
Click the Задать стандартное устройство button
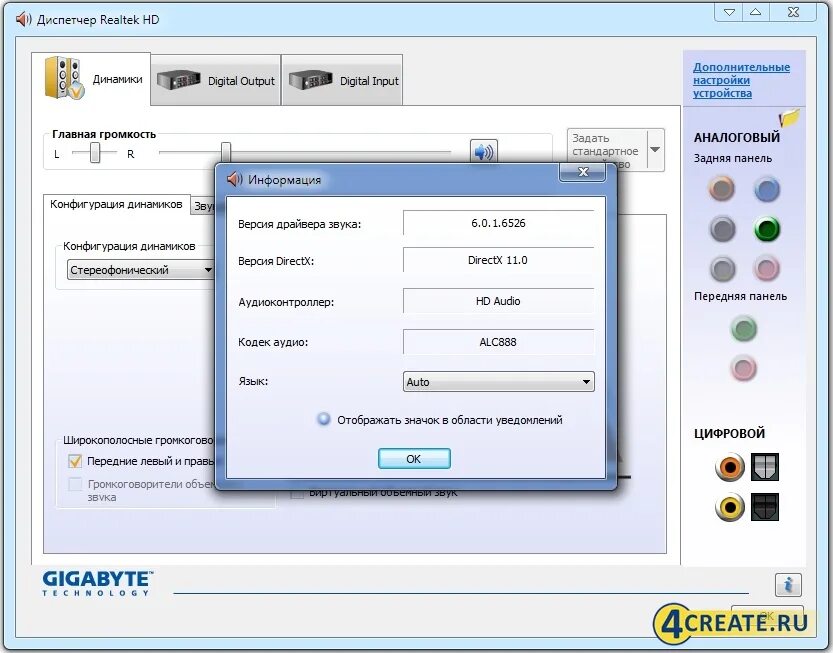pyautogui.click(x=607, y=150)
